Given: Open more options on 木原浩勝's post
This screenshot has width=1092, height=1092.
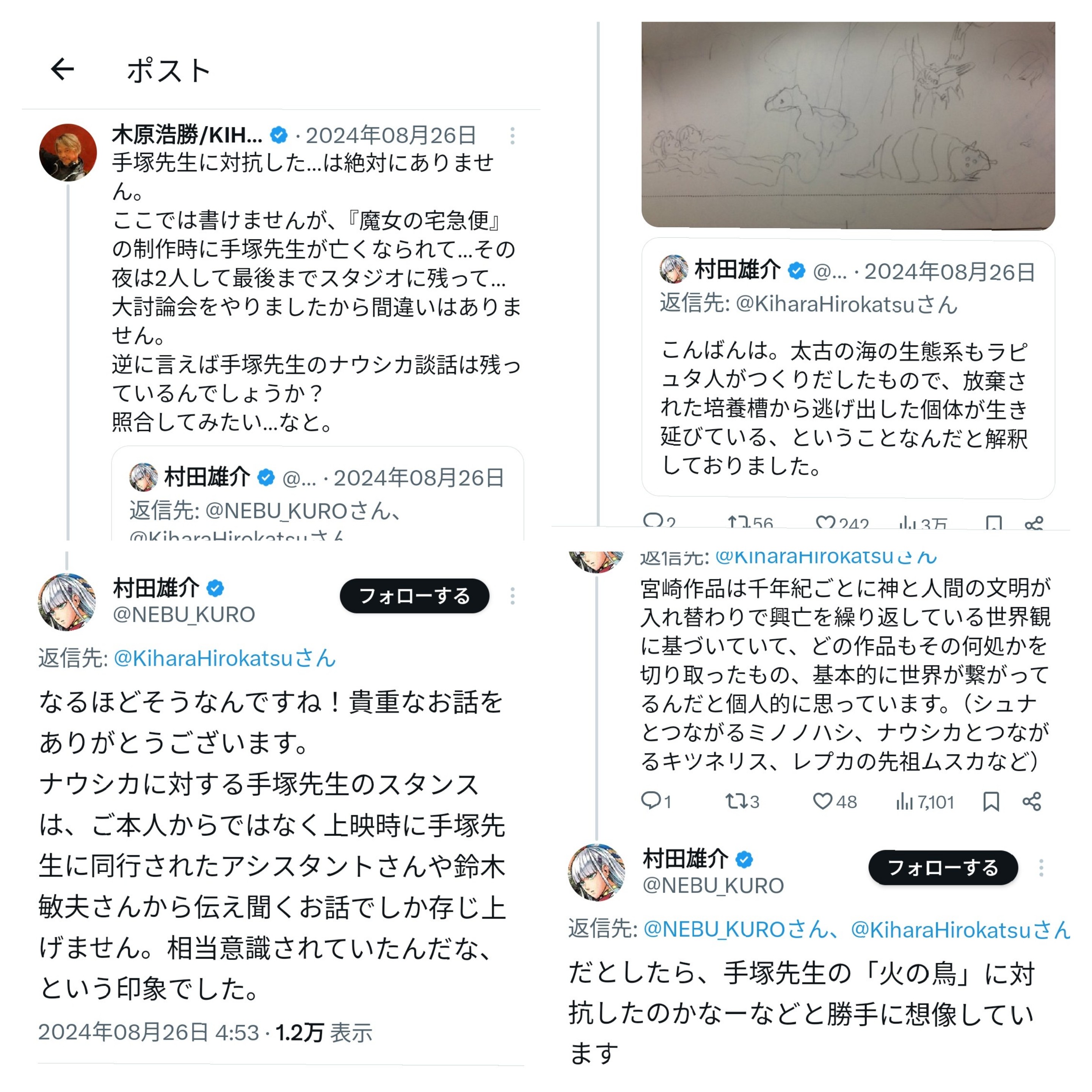Looking at the screenshot, I should (x=512, y=136).
